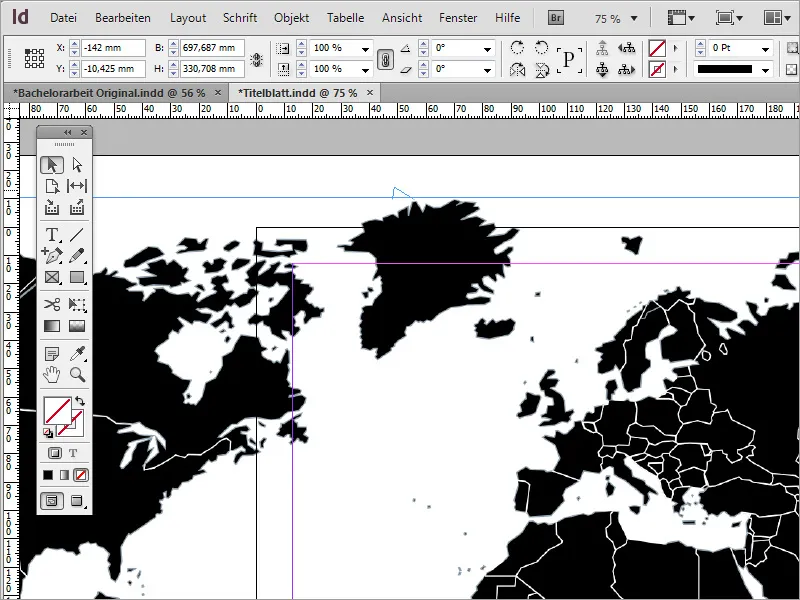
Task: Toggle constrain proportions for width and height
Action: pyautogui.click(x=257, y=60)
